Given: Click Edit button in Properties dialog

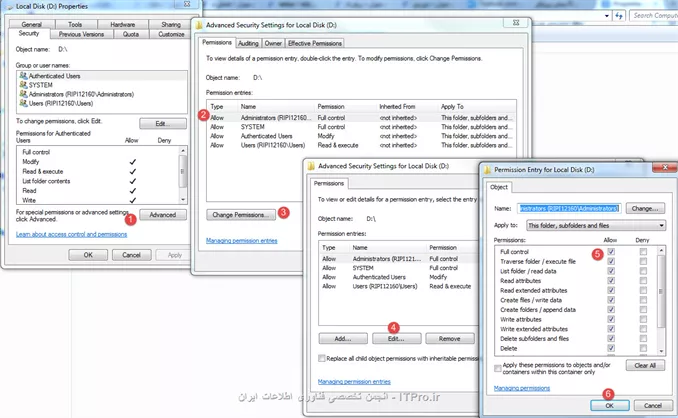Looking at the screenshot, I should 163,124.
